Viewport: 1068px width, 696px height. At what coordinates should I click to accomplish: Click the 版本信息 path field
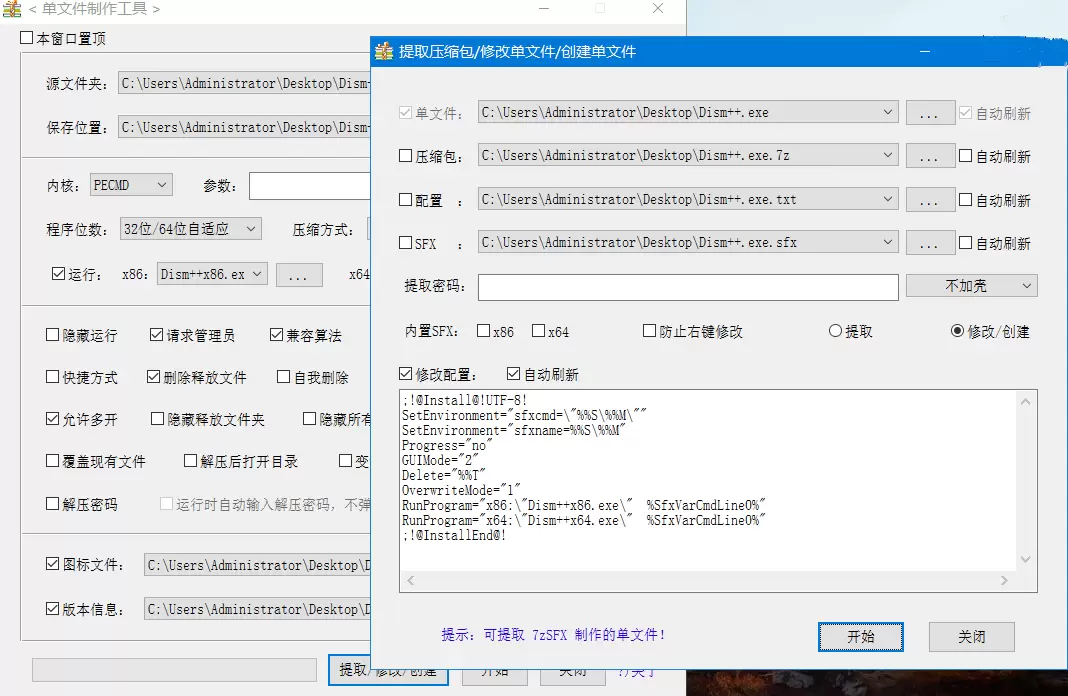(x=257, y=609)
